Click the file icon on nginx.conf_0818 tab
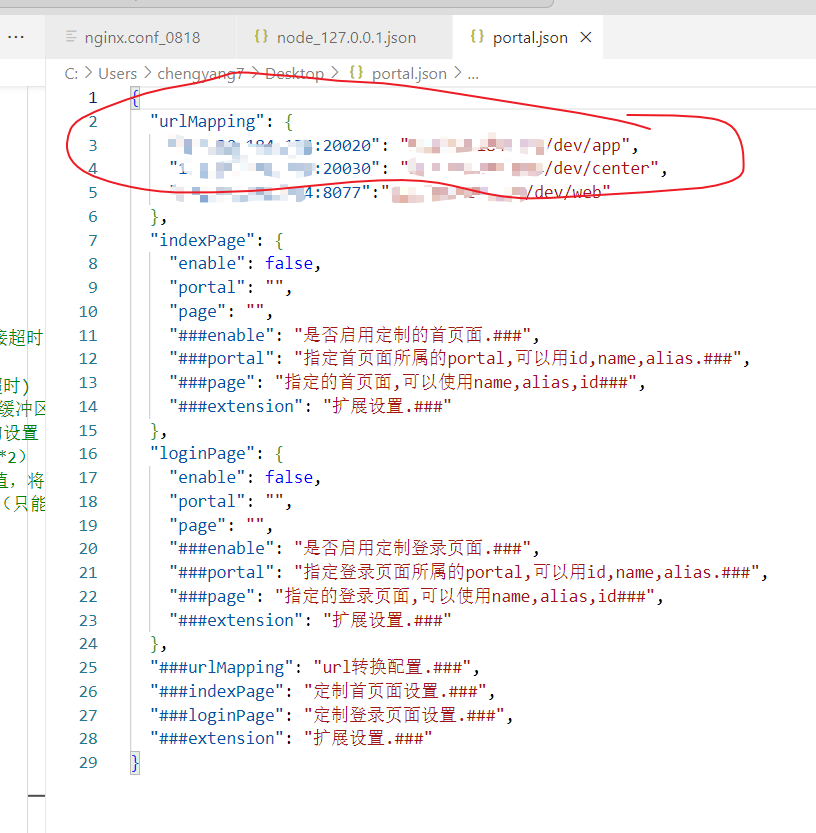Viewport: 816px width, 833px height. 70,37
